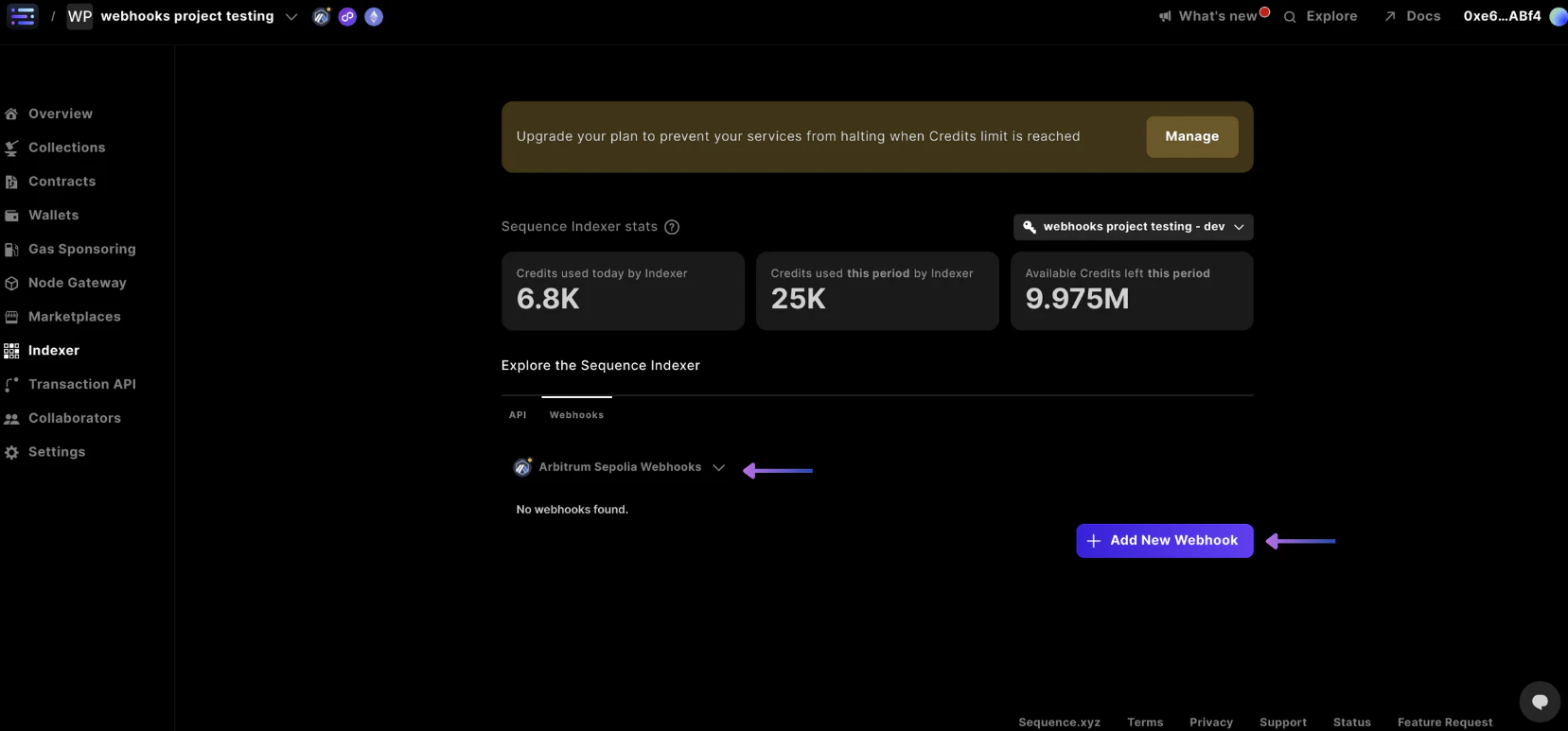Click the Gas Sponsoring pump icon
The width and height of the screenshot is (1568, 731).
click(11, 250)
